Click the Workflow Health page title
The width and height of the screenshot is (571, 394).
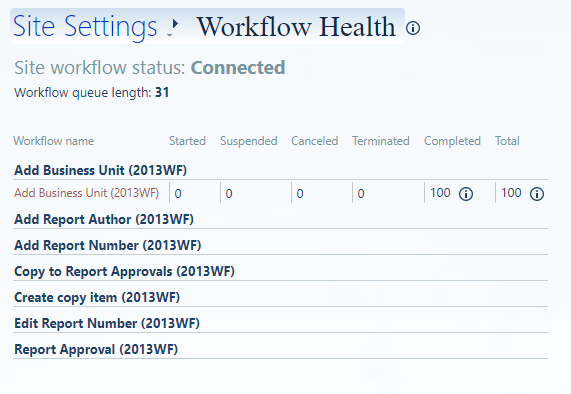[296, 27]
